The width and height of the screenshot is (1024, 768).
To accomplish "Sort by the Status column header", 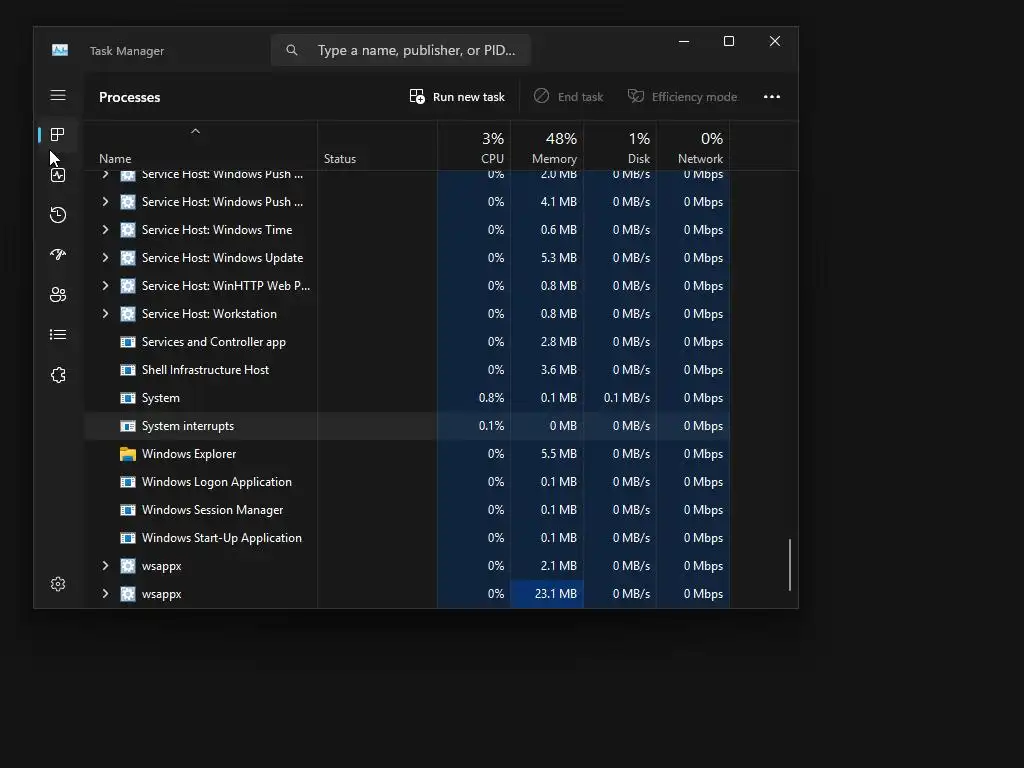I will (x=377, y=146).
